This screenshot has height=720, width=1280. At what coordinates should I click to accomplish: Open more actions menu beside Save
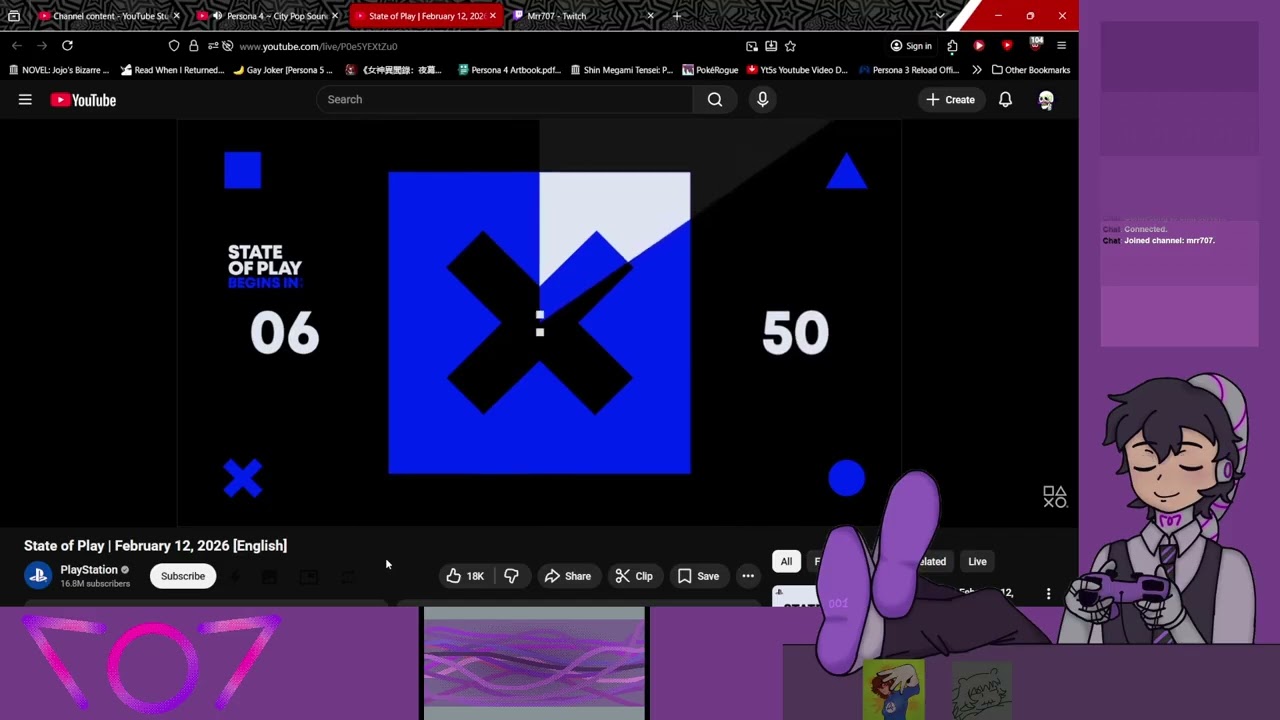pyautogui.click(x=748, y=576)
